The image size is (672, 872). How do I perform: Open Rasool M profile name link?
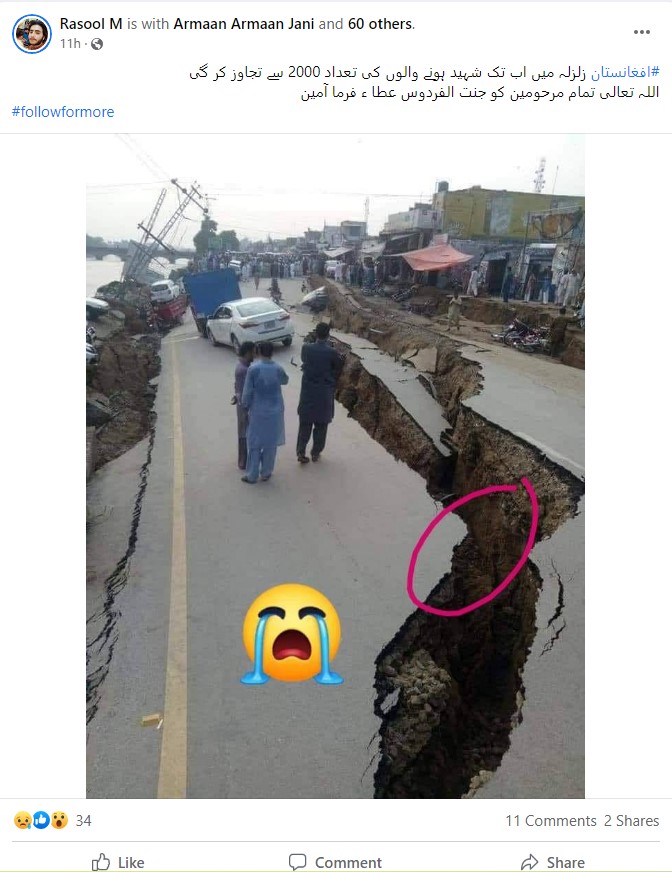(91, 24)
